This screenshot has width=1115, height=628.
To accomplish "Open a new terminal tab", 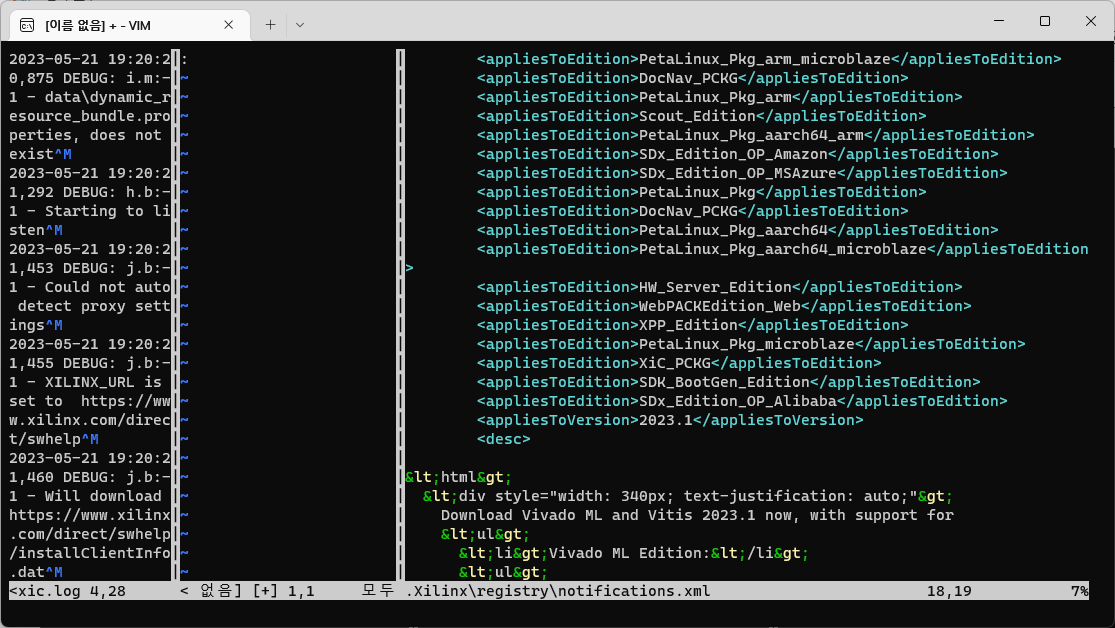I will 270,25.
